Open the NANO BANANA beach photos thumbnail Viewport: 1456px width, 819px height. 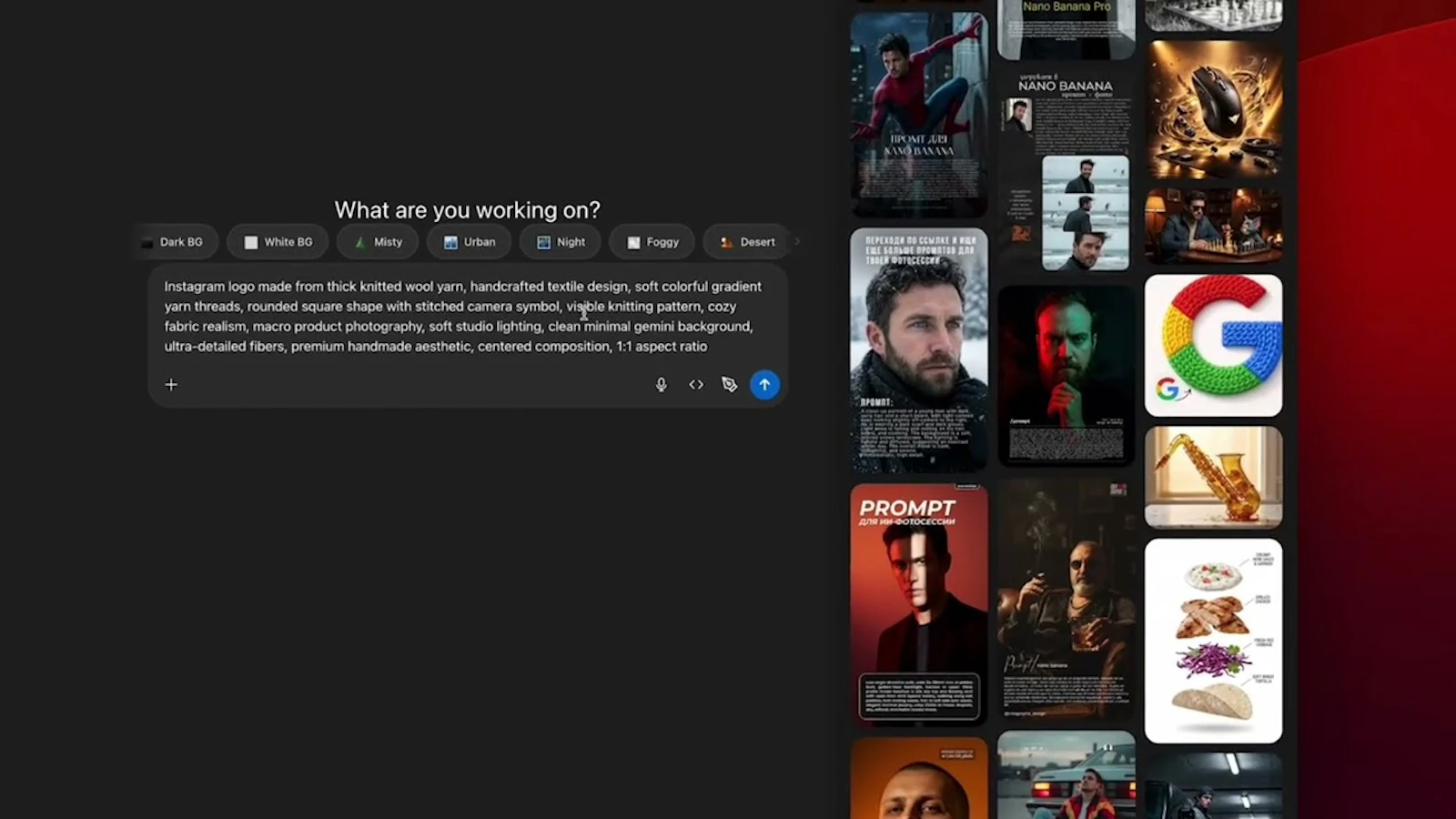[1067, 173]
